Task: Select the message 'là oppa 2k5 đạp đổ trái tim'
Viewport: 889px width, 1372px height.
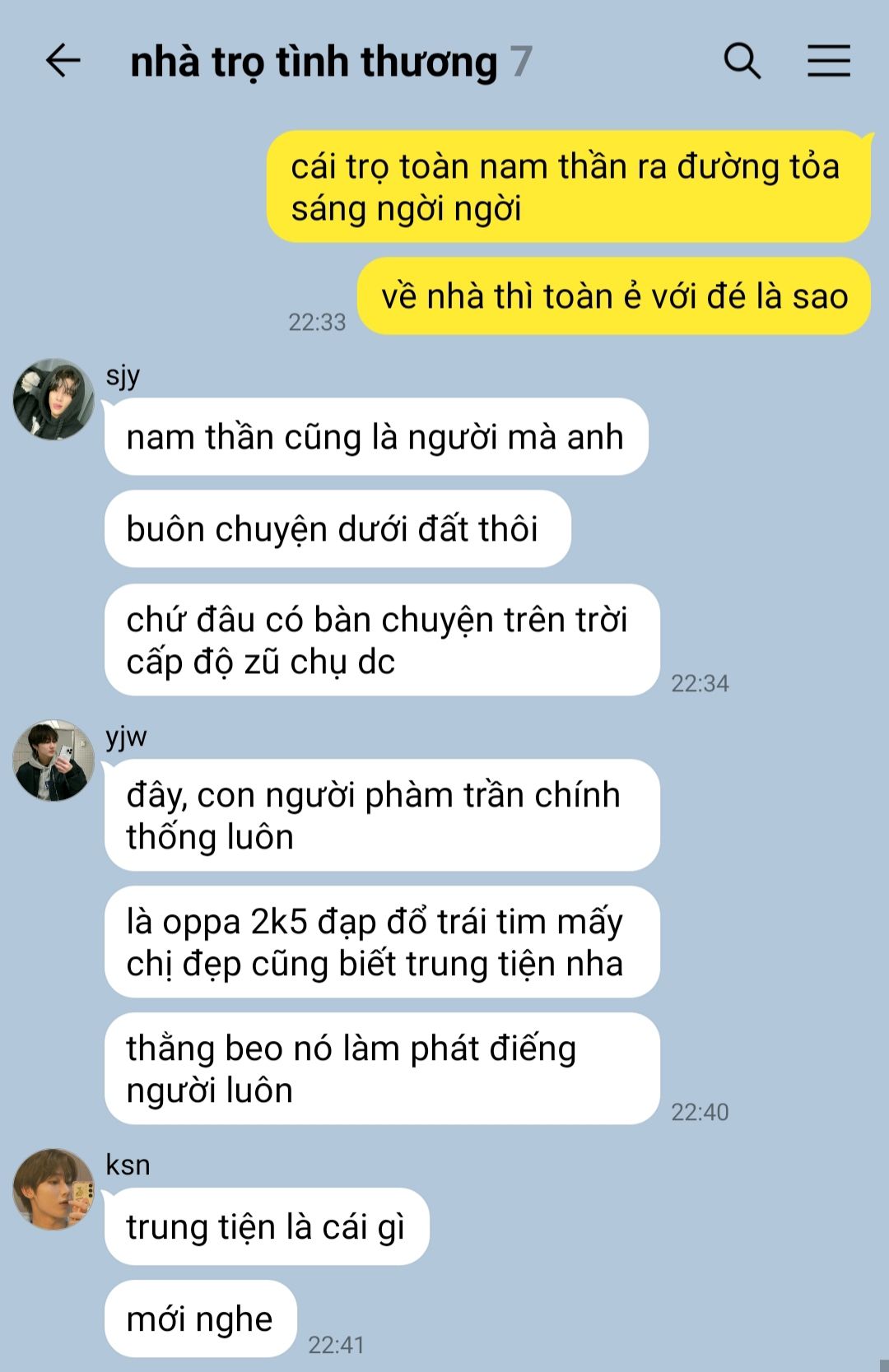Action: (382, 942)
